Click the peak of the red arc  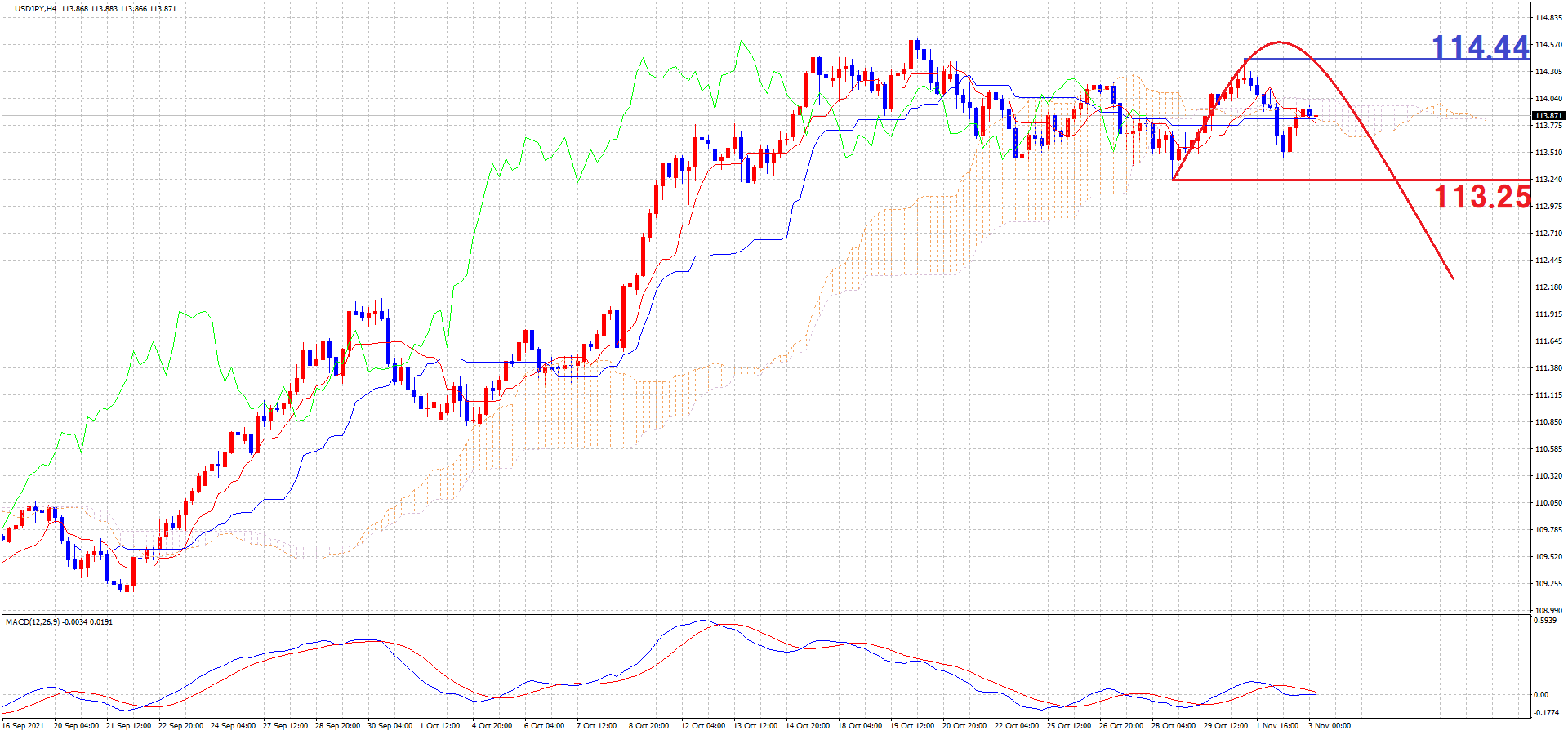tap(1279, 42)
